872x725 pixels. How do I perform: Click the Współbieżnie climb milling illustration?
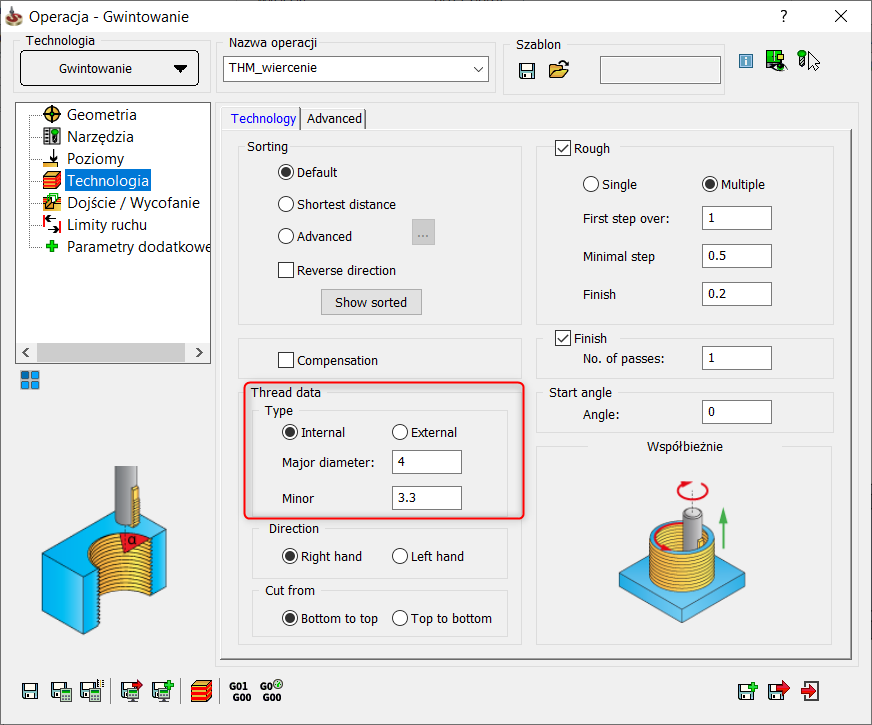tap(682, 550)
